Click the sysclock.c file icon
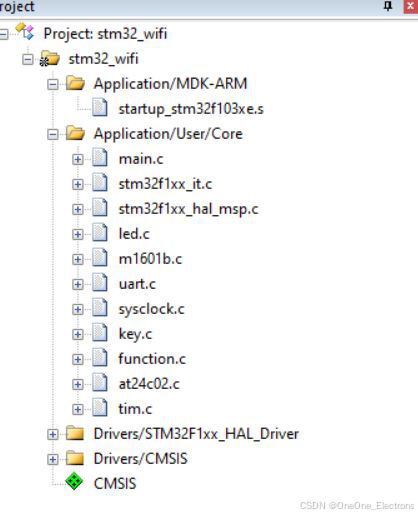The width and height of the screenshot is (418, 517). (x=100, y=308)
